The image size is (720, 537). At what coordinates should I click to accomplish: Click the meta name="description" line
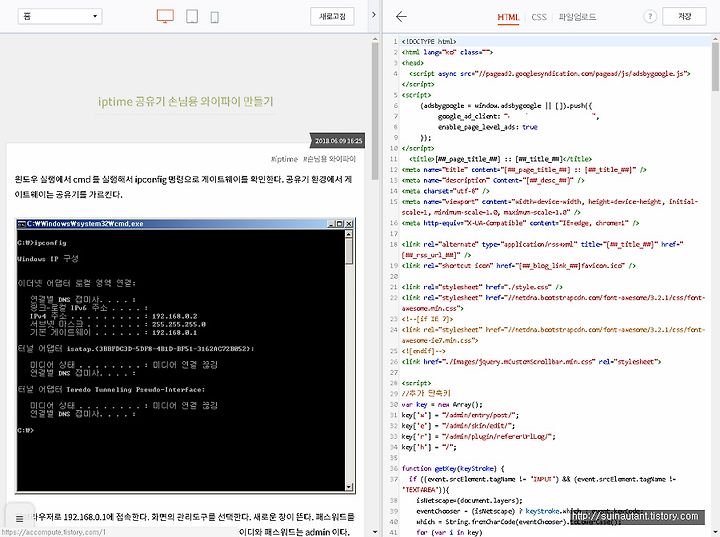tap(493, 180)
